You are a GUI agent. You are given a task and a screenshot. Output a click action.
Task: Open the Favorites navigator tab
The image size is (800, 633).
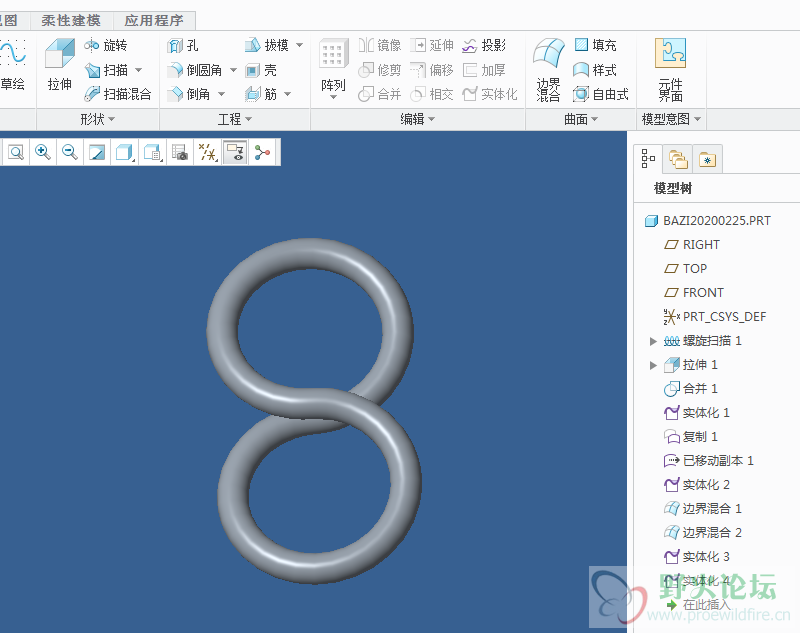click(707, 160)
